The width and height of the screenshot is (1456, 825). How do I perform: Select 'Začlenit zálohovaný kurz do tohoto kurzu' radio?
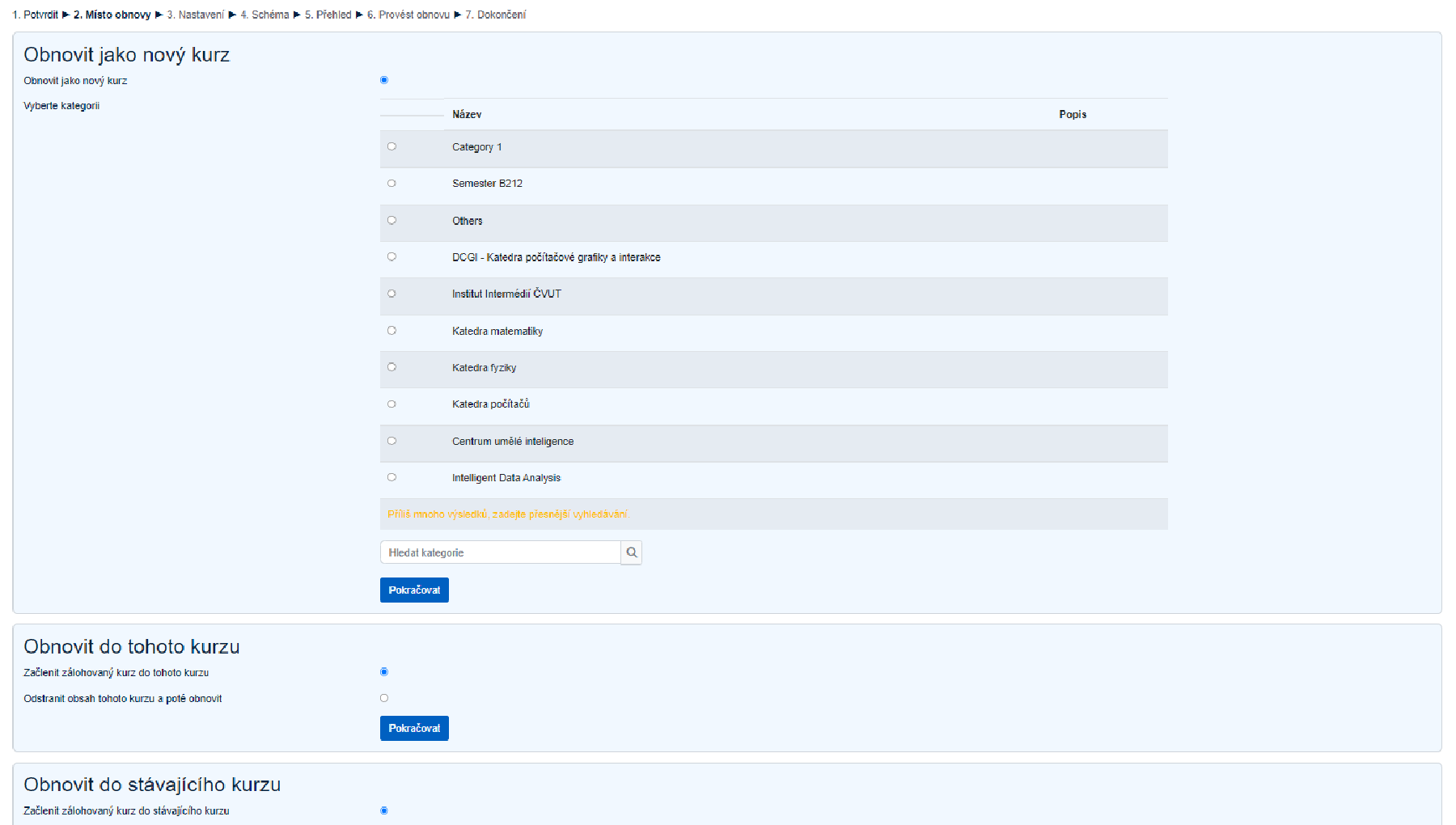pyautogui.click(x=384, y=672)
